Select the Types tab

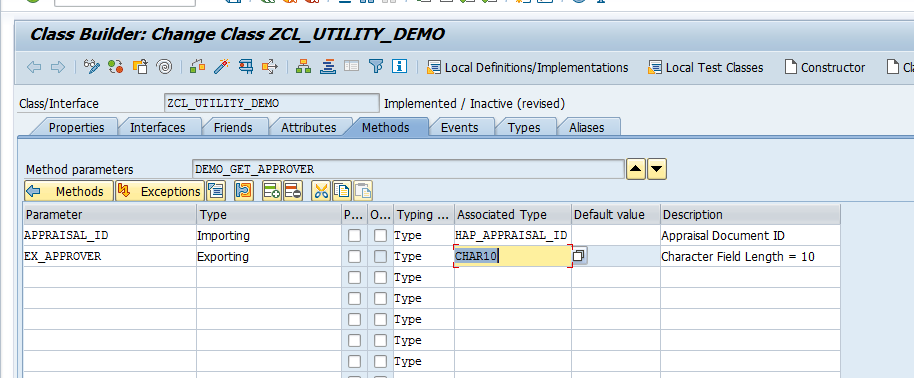click(524, 127)
